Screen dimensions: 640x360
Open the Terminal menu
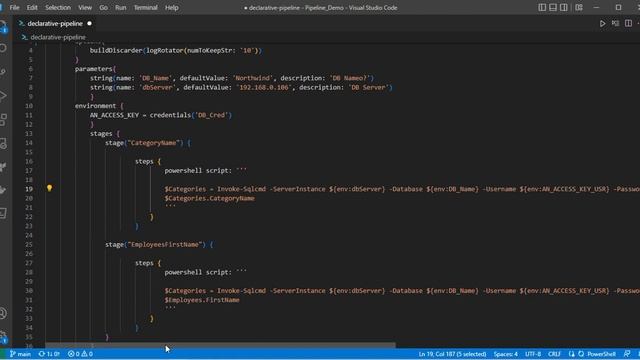pos(146,7)
